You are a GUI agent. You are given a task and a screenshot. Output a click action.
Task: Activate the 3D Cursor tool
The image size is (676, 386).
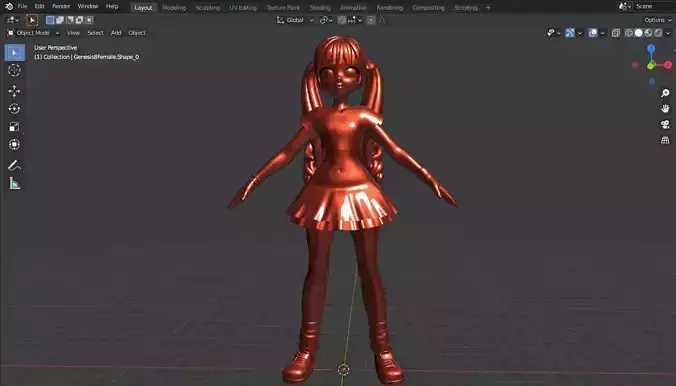[14, 70]
